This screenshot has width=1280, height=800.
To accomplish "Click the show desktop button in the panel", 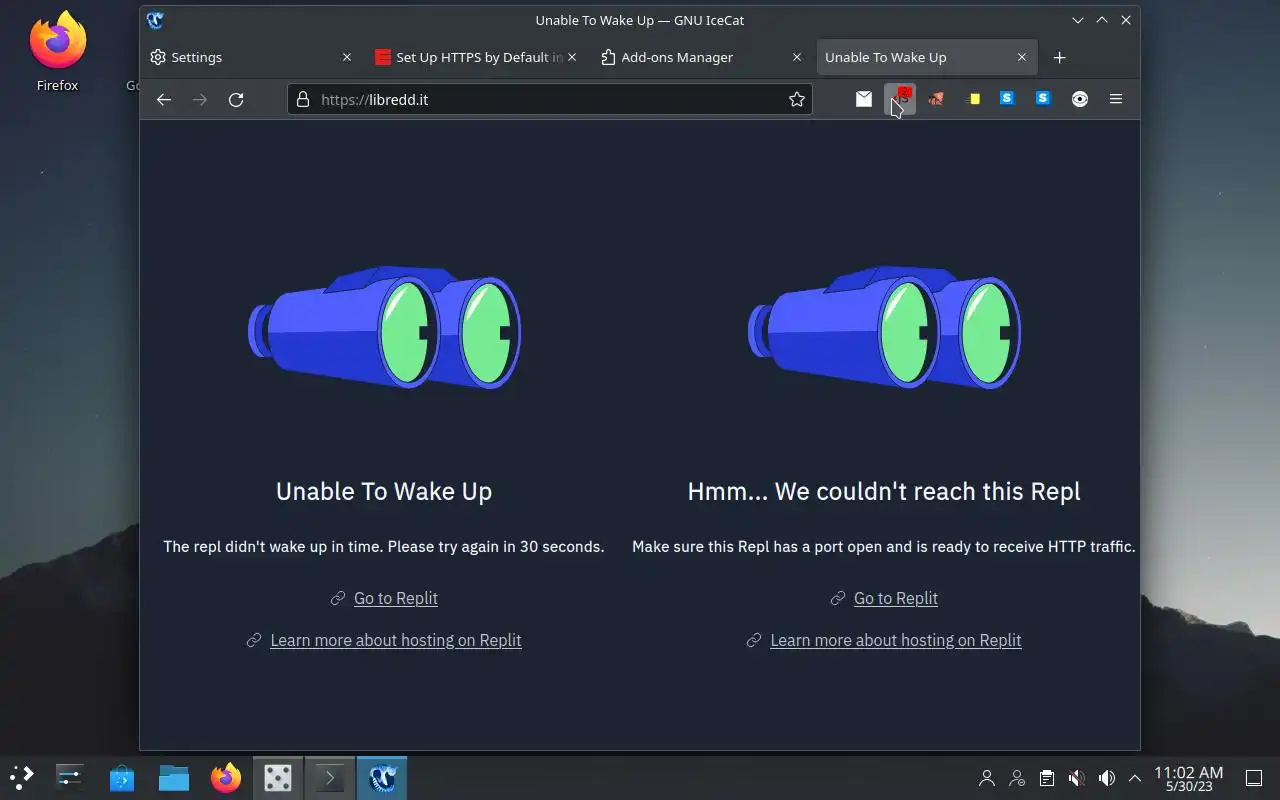I will [x=1253, y=778].
